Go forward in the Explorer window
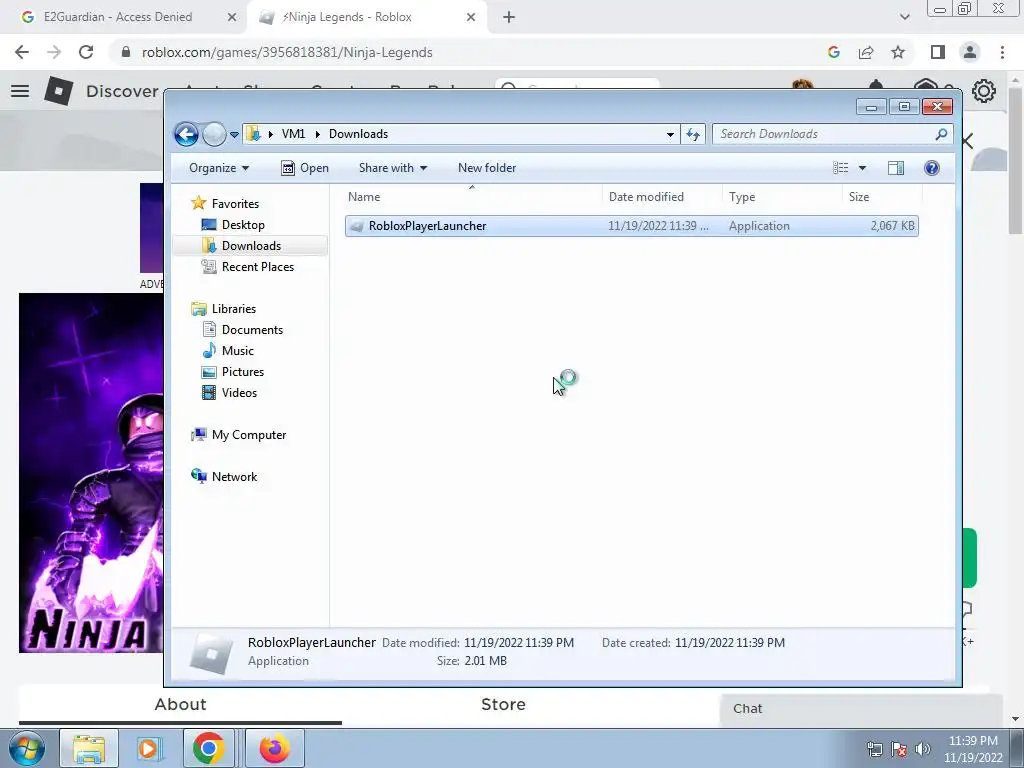The image size is (1024, 768). 214,135
